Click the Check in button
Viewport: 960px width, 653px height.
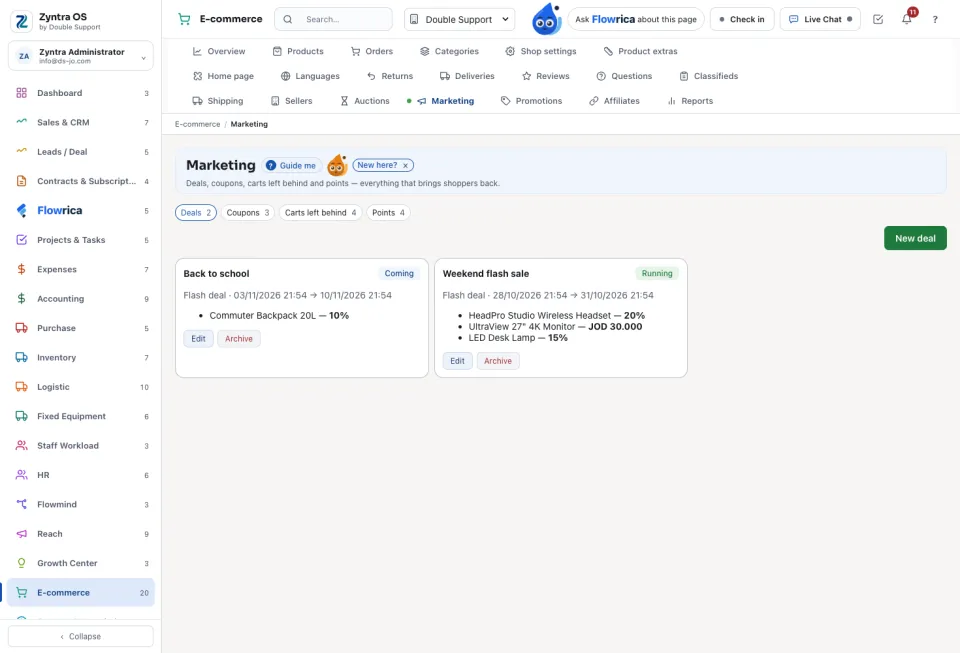point(742,19)
